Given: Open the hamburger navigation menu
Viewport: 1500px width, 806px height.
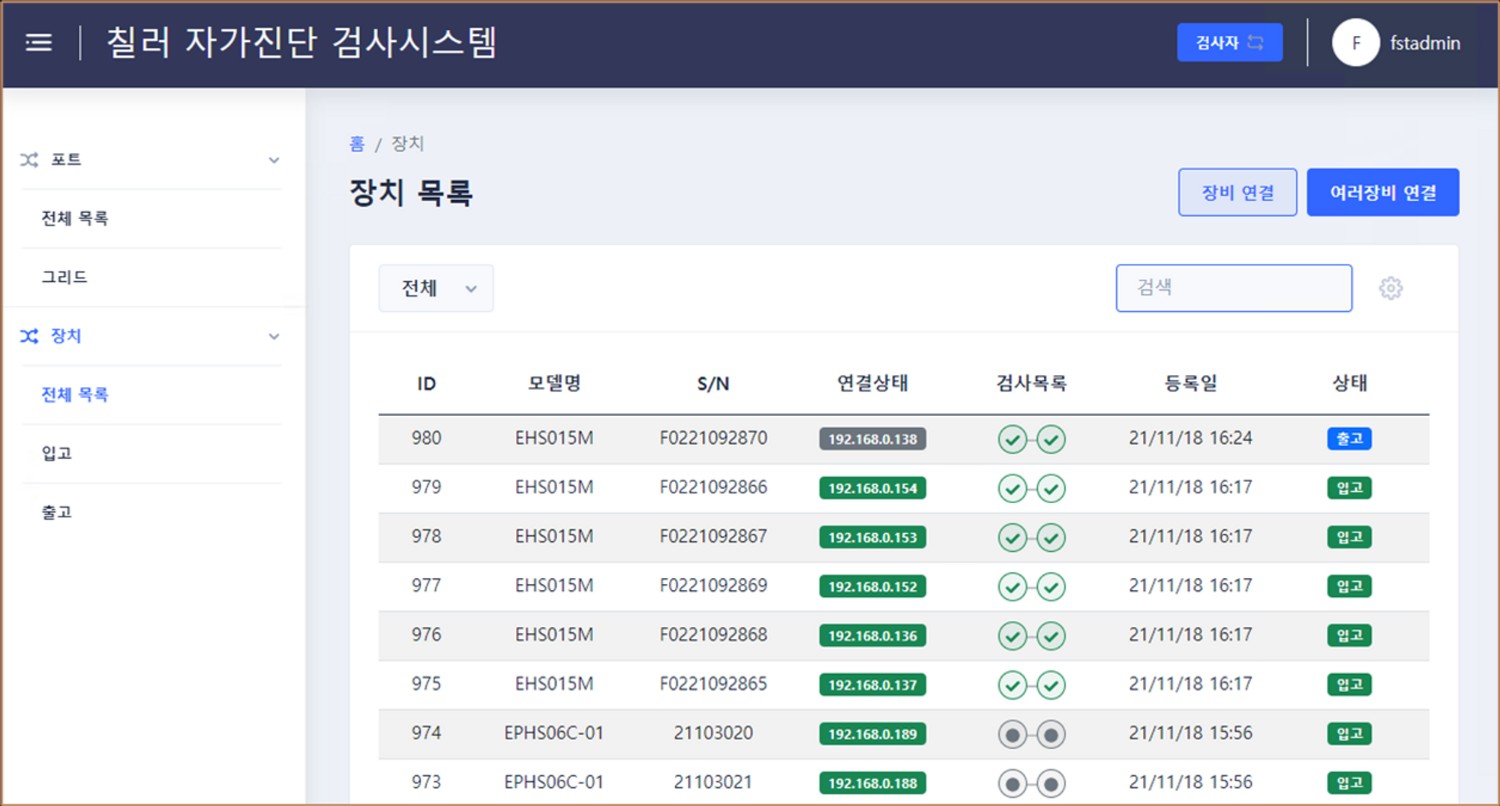Looking at the screenshot, I should coord(39,43).
